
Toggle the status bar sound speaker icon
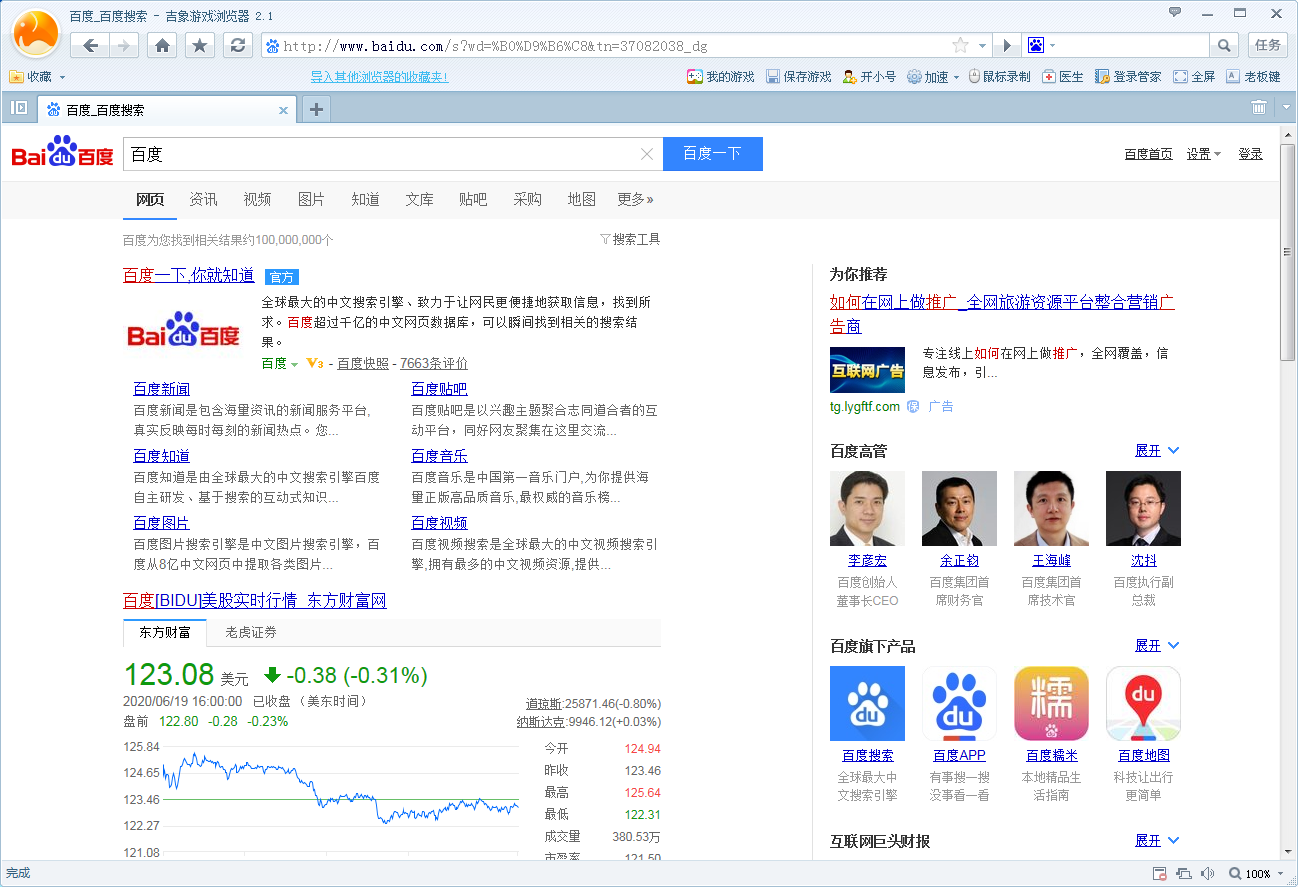coord(1208,874)
